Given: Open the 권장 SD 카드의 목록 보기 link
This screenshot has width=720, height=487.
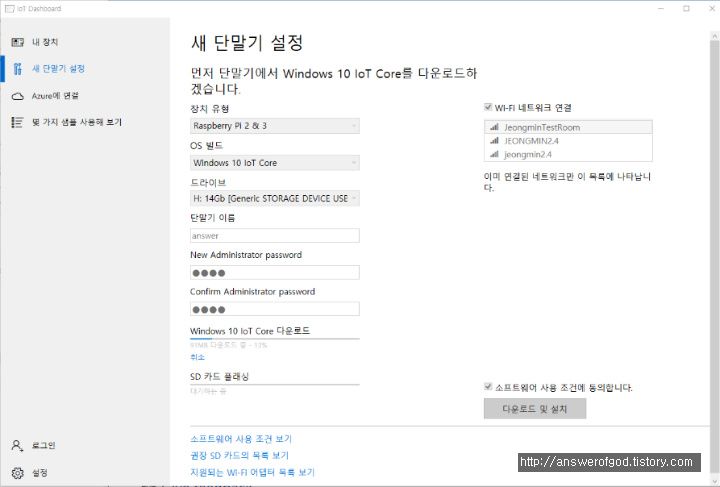Looking at the screenshot, I should (239, 455).
